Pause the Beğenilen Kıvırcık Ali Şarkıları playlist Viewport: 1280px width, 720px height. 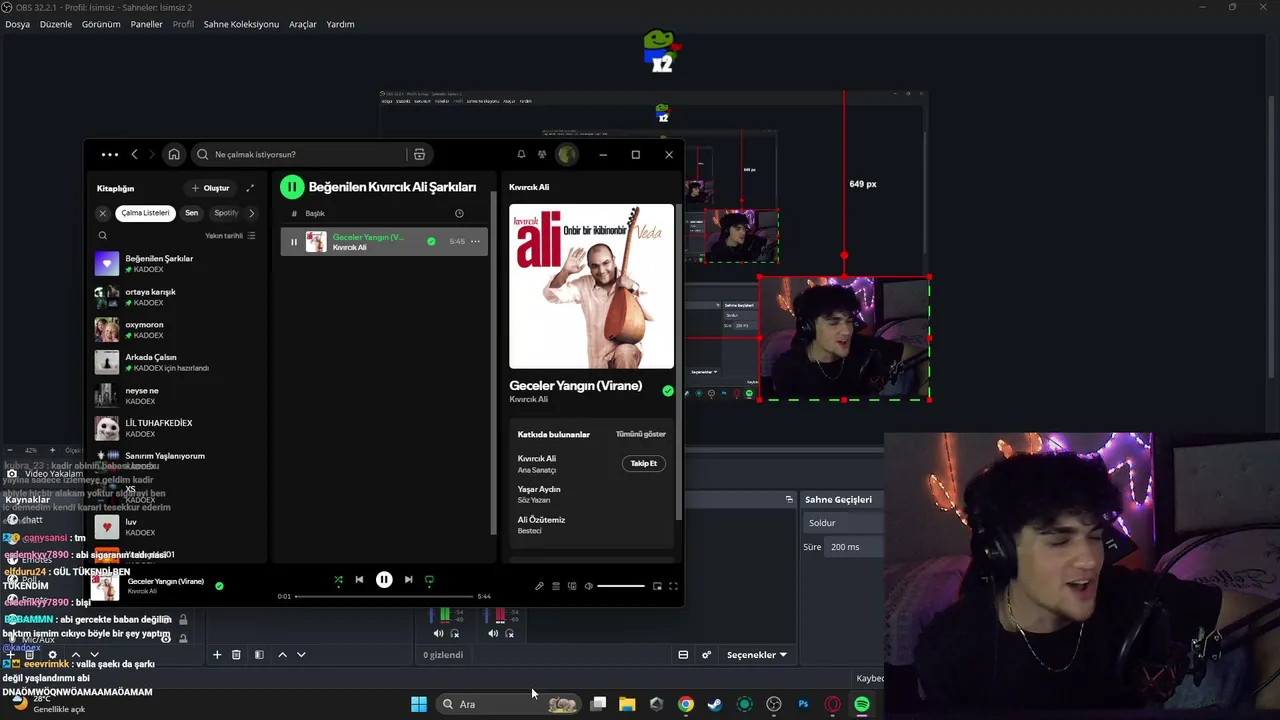click(292, 187)
